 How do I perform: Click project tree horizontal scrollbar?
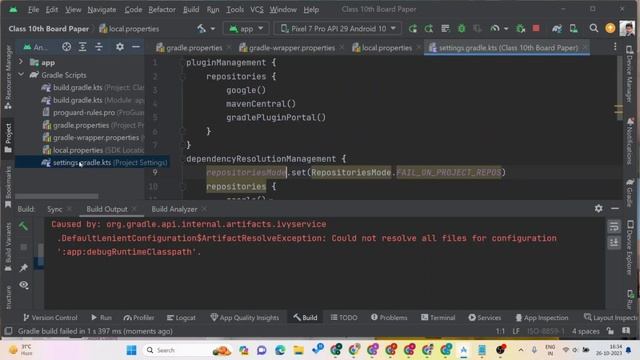tap(57, 196)
